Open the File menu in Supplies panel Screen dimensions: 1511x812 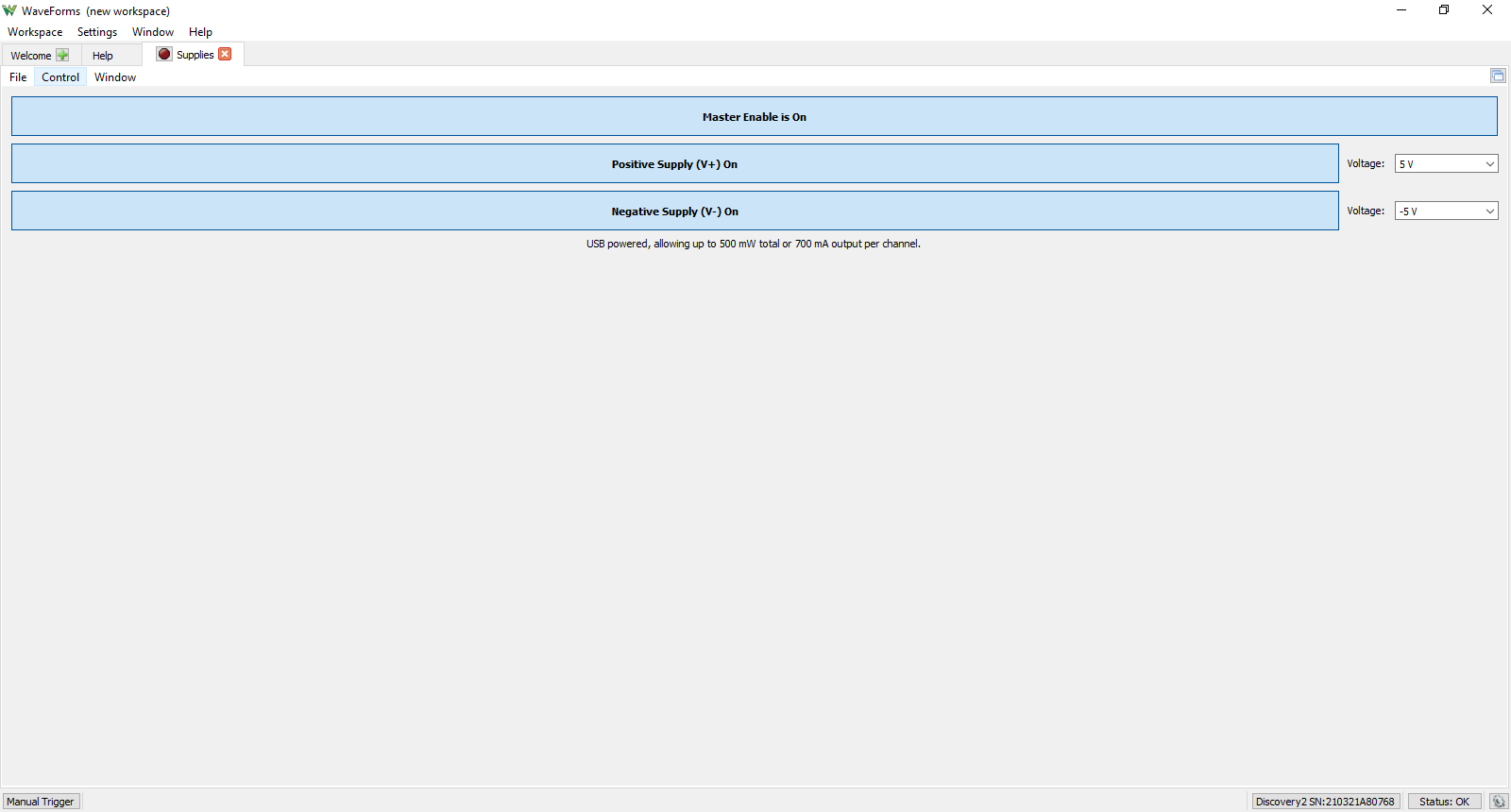[x=18, y=77]
